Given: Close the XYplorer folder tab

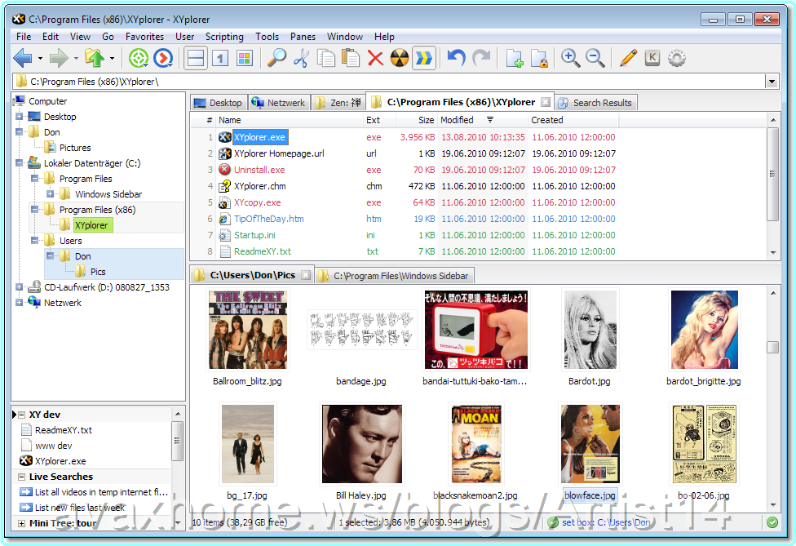Looking at the screenshot, I should (x=545, y=102).
